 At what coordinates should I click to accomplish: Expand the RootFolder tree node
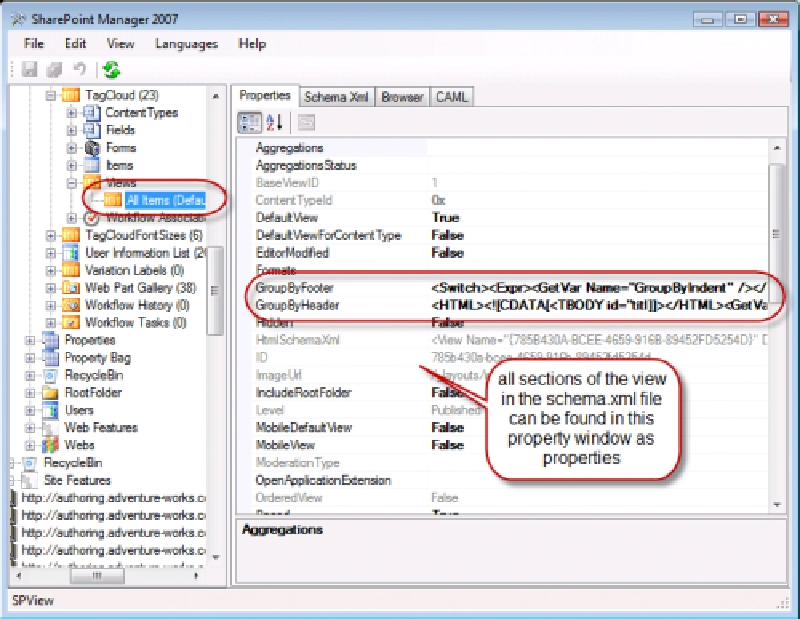tap(30, 392)
